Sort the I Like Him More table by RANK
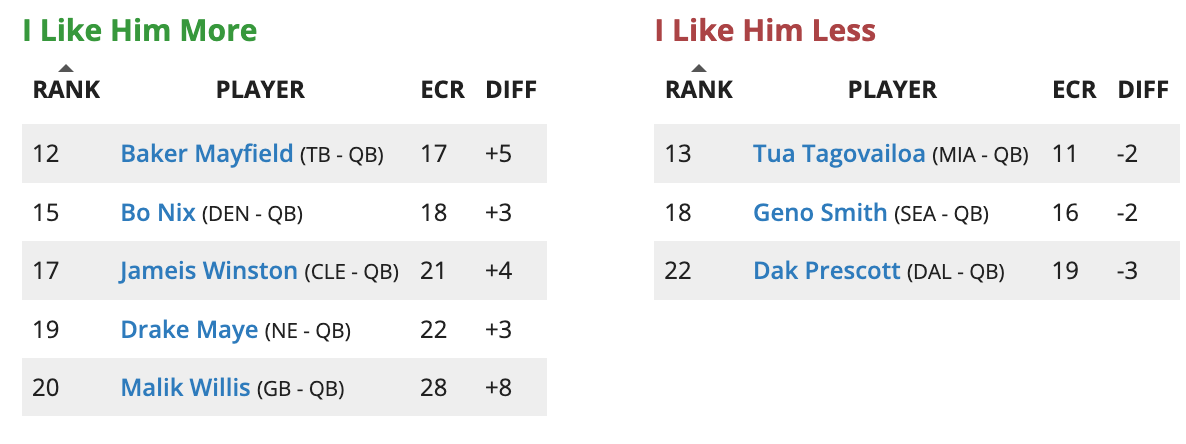The height and width of the screenshot is (444, 1186). (66, 89)
